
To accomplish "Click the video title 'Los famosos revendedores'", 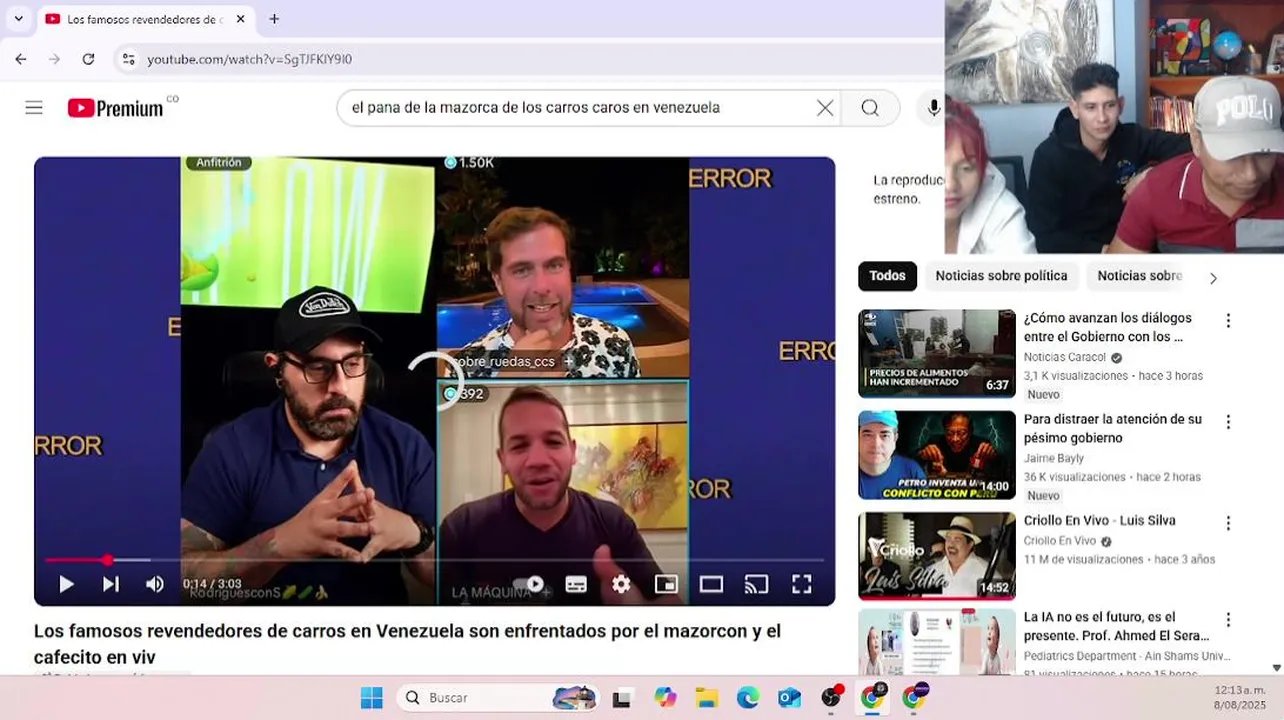I will (407, 644).
